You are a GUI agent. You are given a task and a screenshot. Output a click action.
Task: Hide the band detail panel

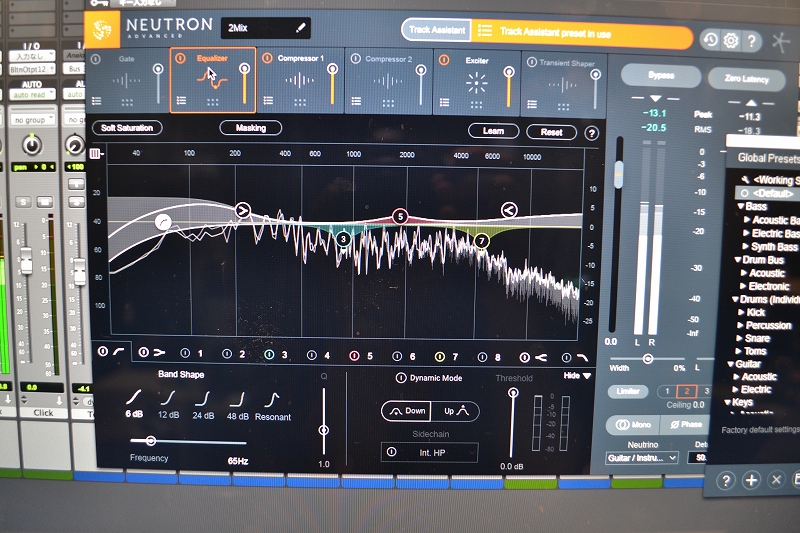577,375
